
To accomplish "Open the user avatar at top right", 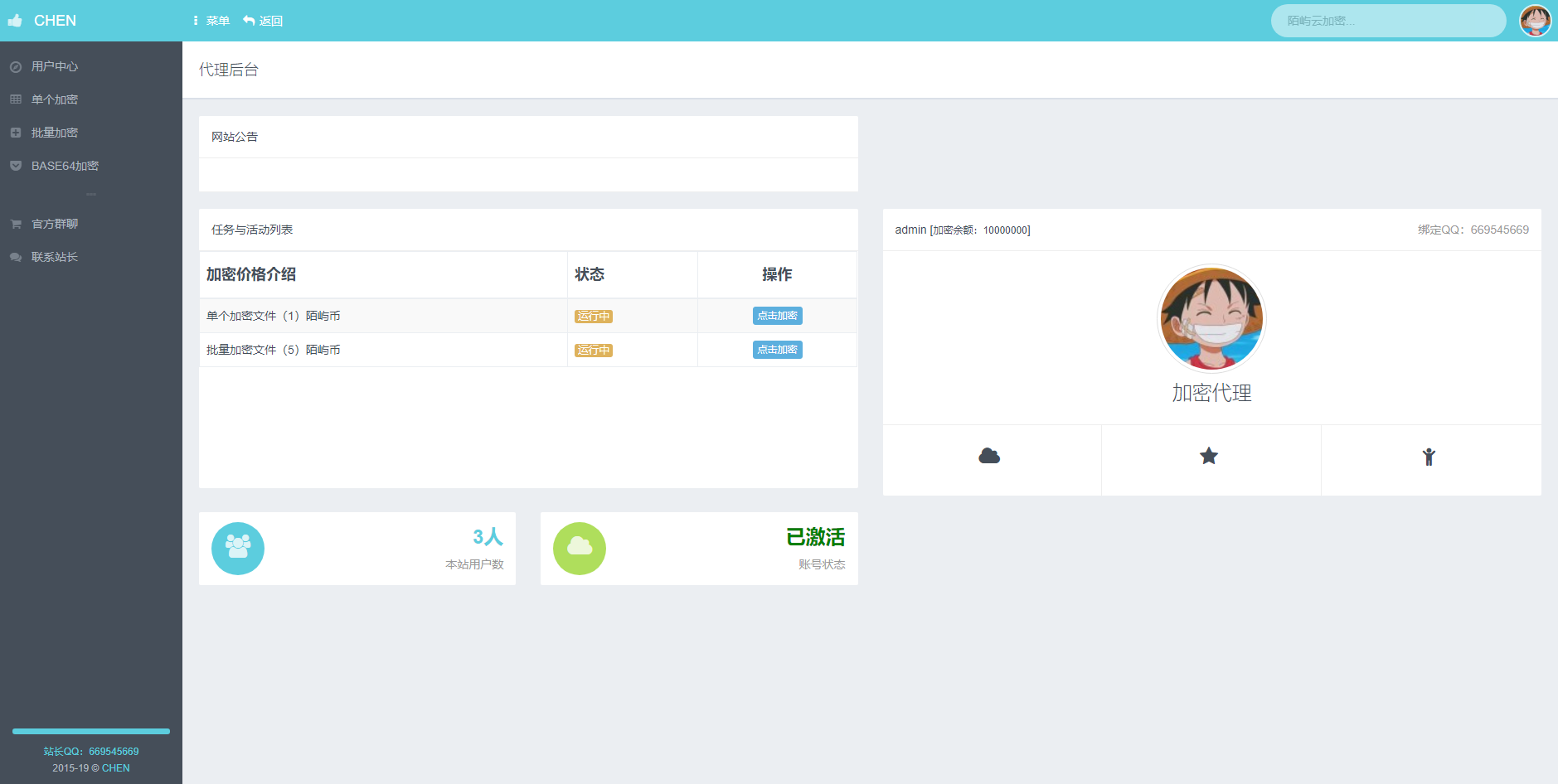I will [x=1536, y=20].
